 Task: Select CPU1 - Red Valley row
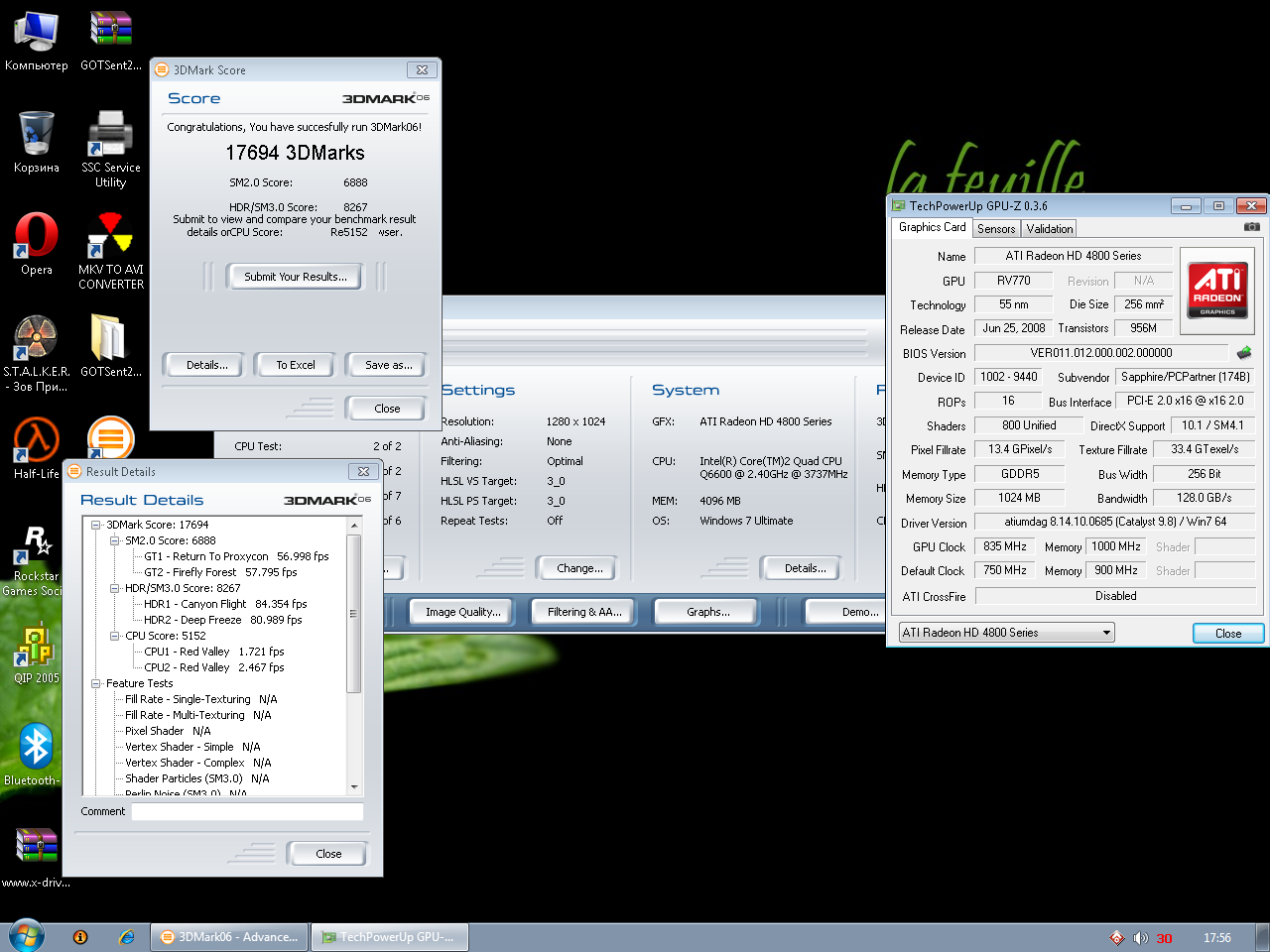pyautogui.click(x=214, y=652)
